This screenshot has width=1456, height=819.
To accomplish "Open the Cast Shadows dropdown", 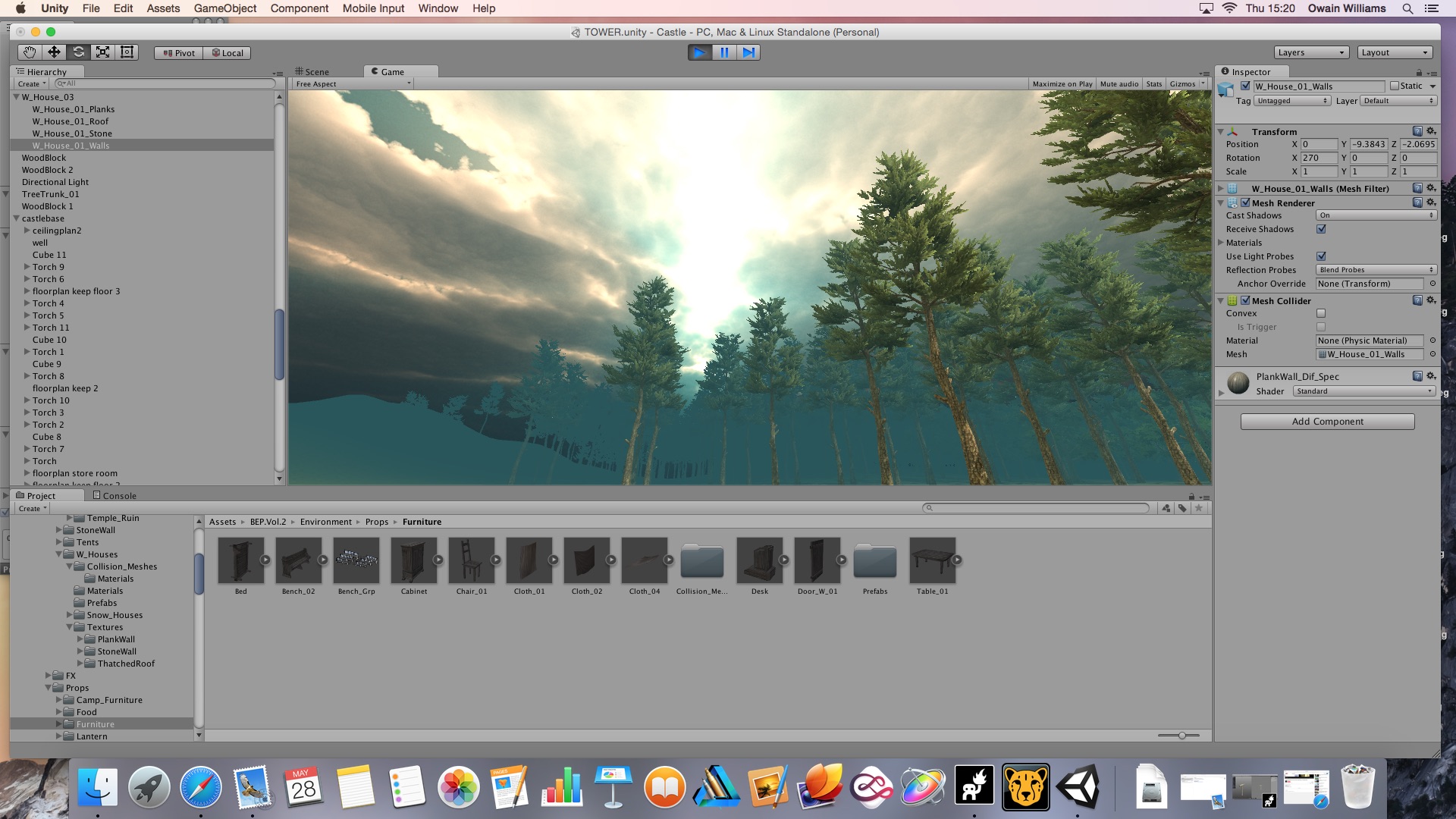I will [1376, 215].
